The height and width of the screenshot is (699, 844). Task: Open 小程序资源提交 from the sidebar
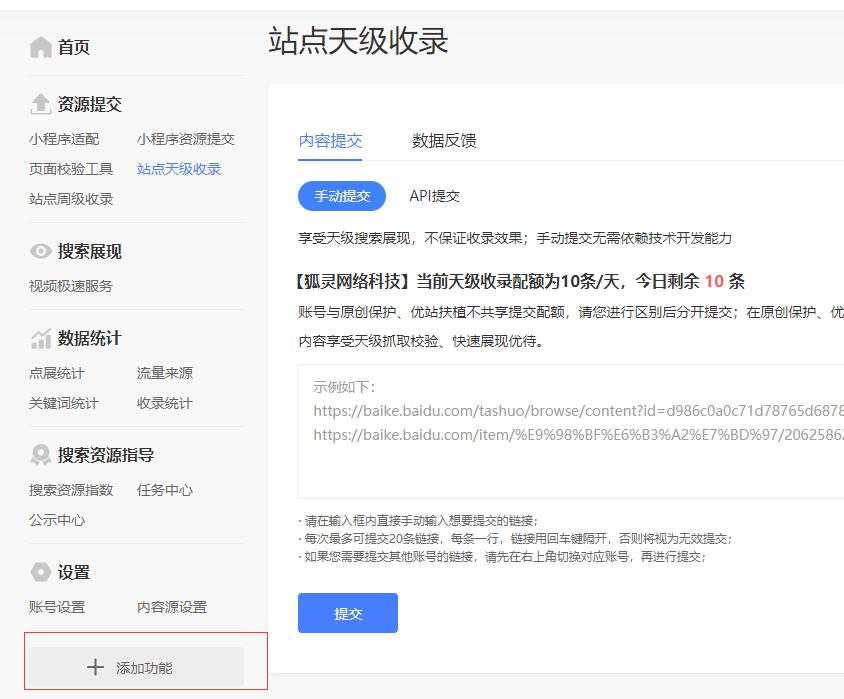(x=184, y=139)
